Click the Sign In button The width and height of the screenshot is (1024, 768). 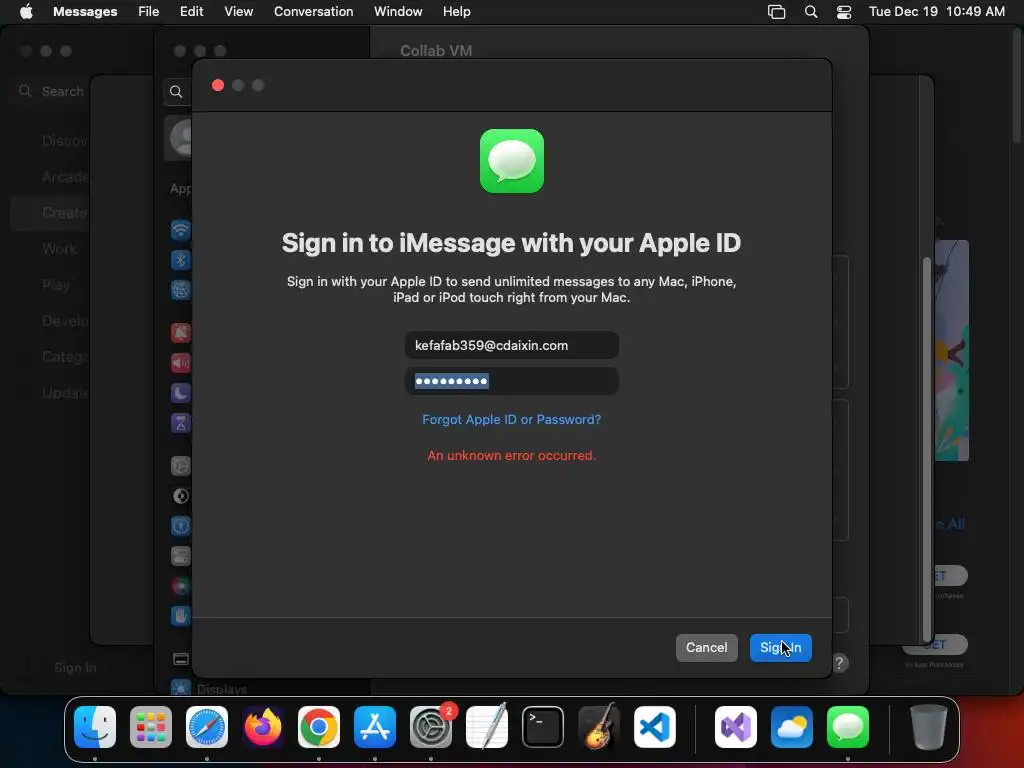pyautogui.click(x=780, y=647)
